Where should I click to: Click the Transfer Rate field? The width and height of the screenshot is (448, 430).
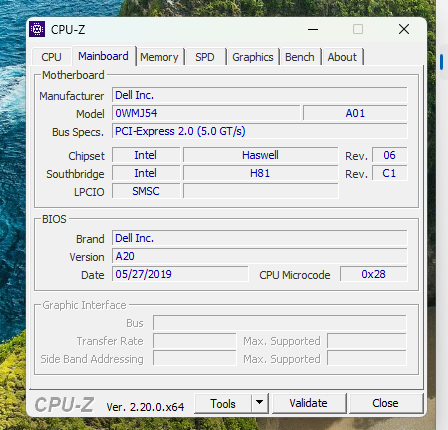click(x=195, y=341)
